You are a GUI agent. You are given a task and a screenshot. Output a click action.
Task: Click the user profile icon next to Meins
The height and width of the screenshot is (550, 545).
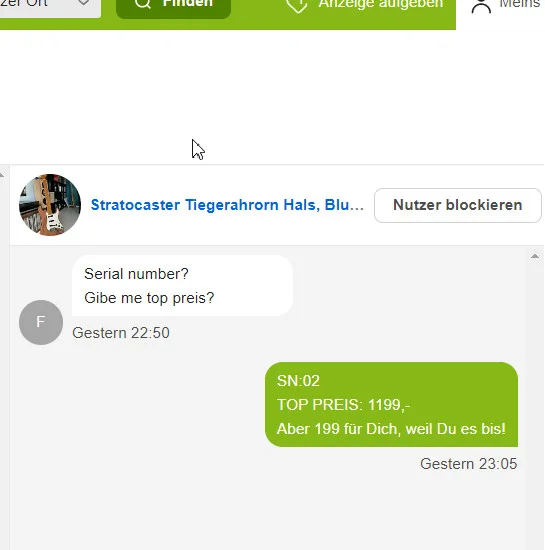(x=481, y=6)
